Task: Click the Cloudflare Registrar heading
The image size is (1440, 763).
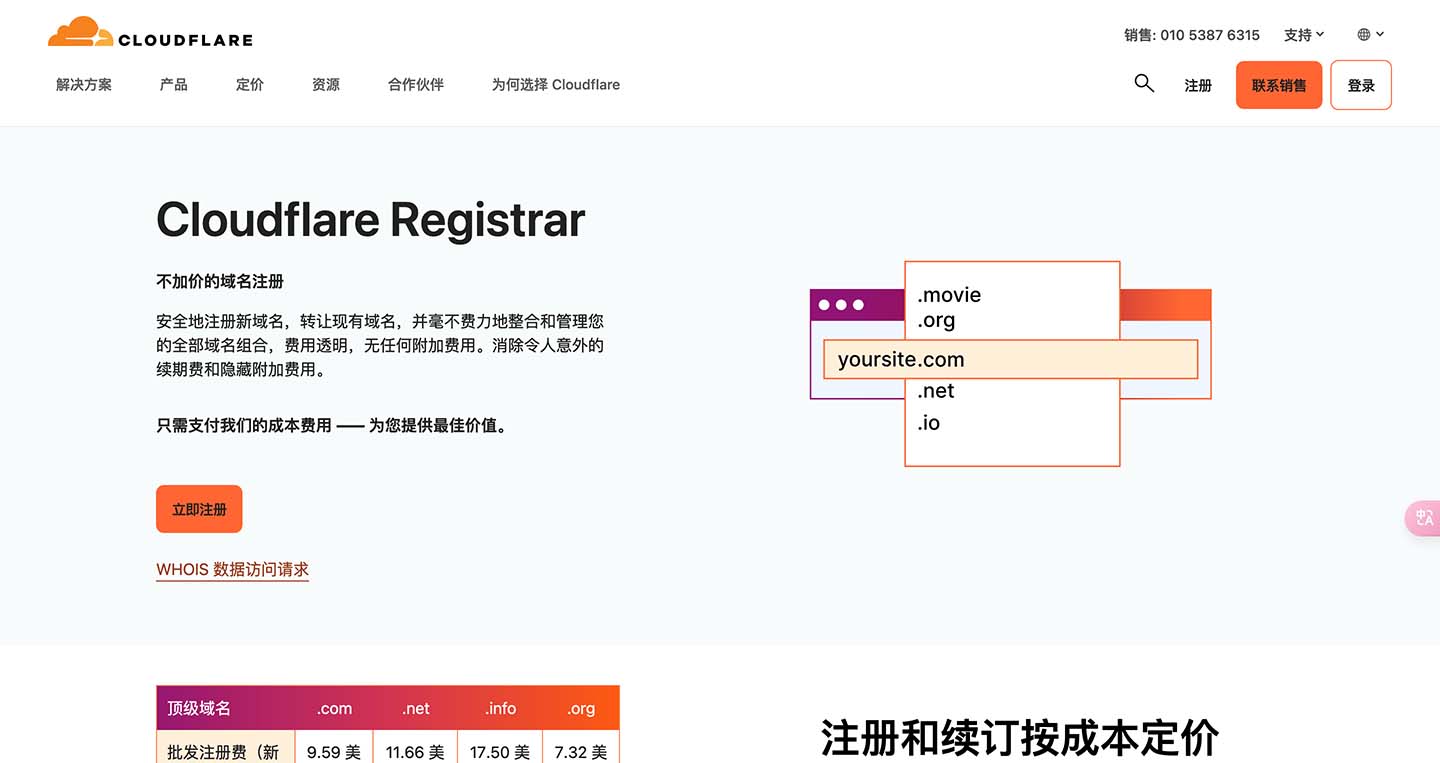Action: pyautogui.click(x=370, y=220)
